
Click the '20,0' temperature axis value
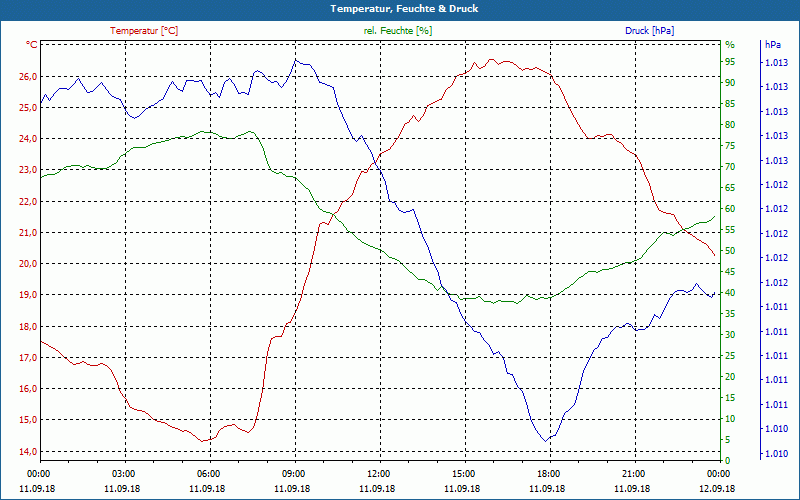pos(29,264)
